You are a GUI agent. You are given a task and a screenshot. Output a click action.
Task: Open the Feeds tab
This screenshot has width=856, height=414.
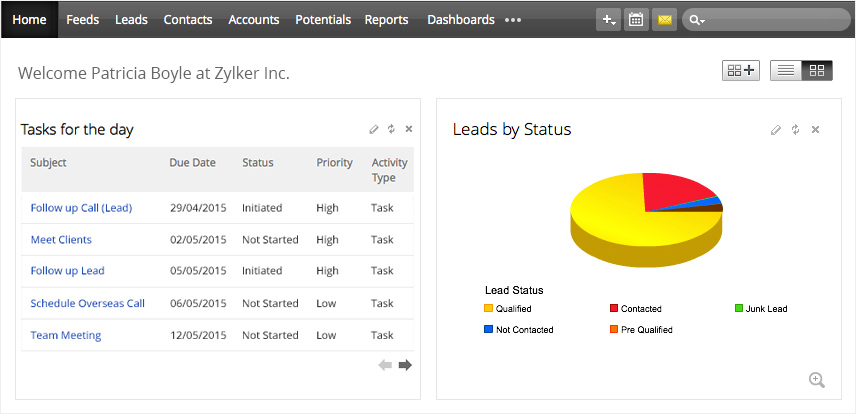(82, 20)
